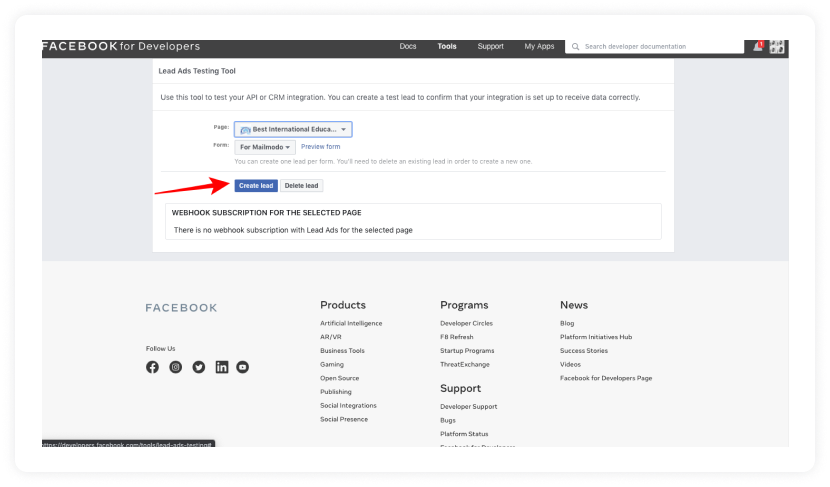Open the Open Source link
Image resolution: width=830 pixels, height=487 pixels.
tap(340, 378)
